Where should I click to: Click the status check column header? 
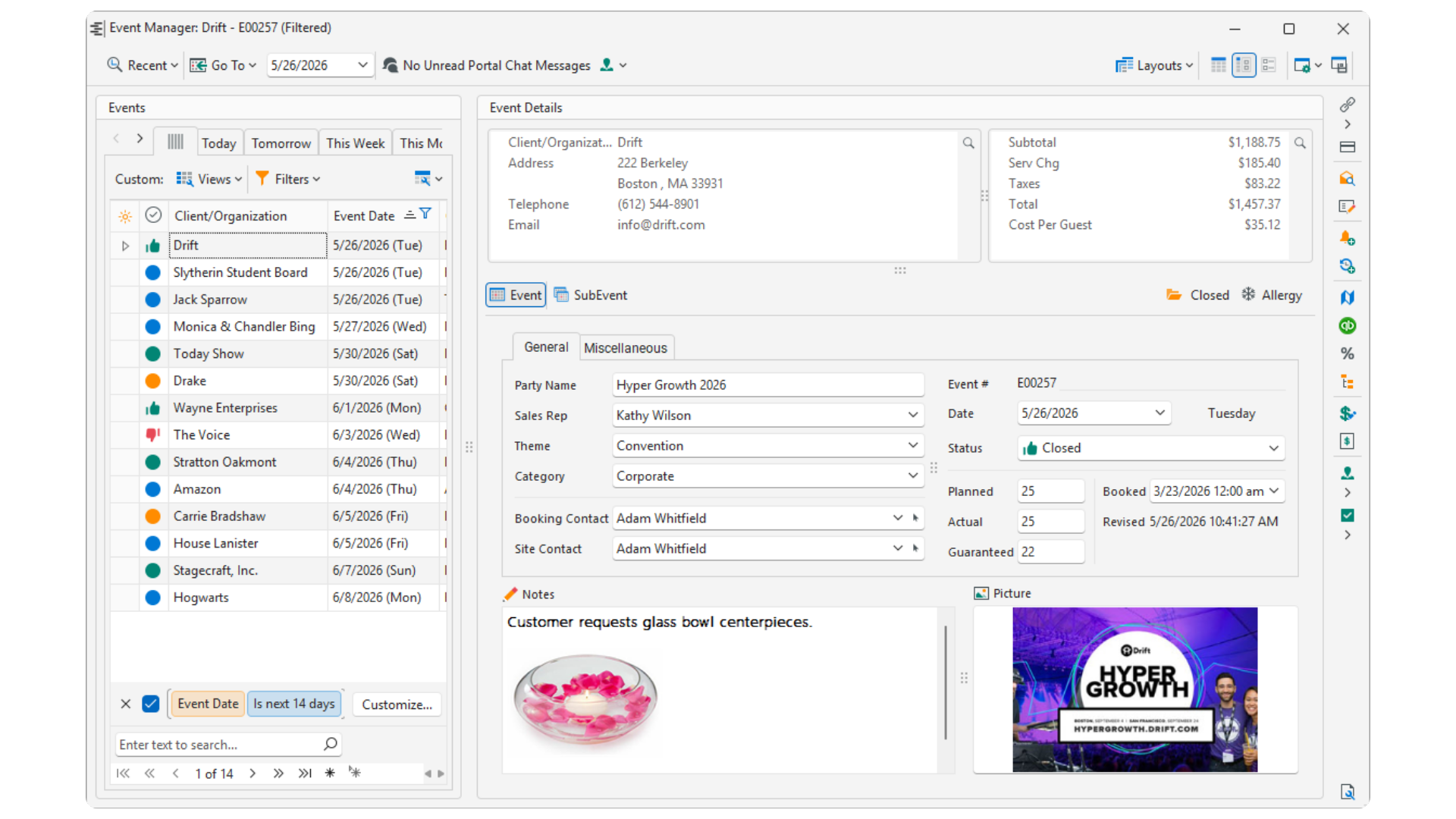[x=153, y=215]
